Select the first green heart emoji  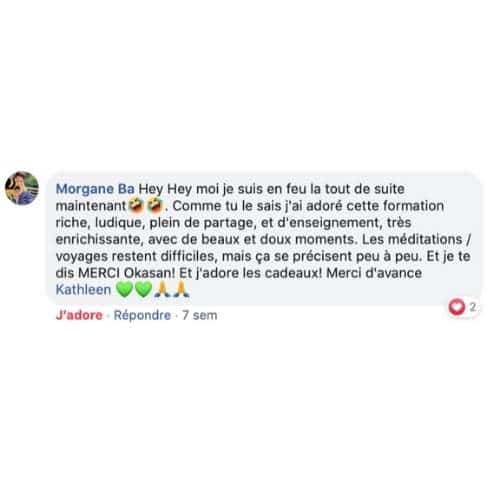[124, 289]
